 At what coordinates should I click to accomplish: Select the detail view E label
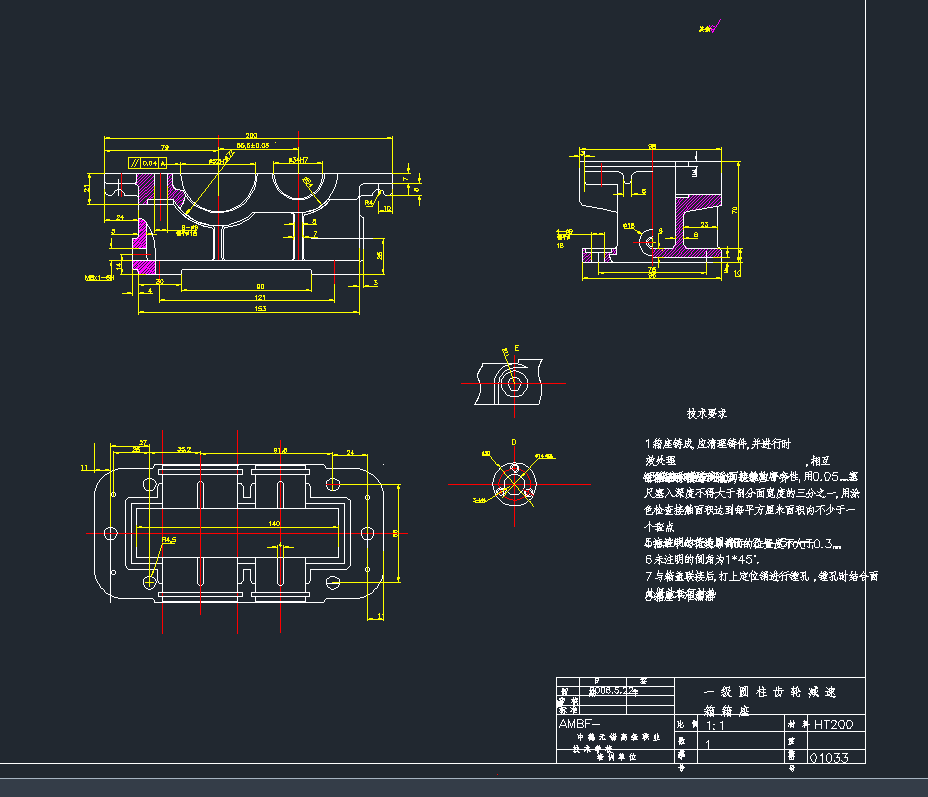tap(516, 349)
